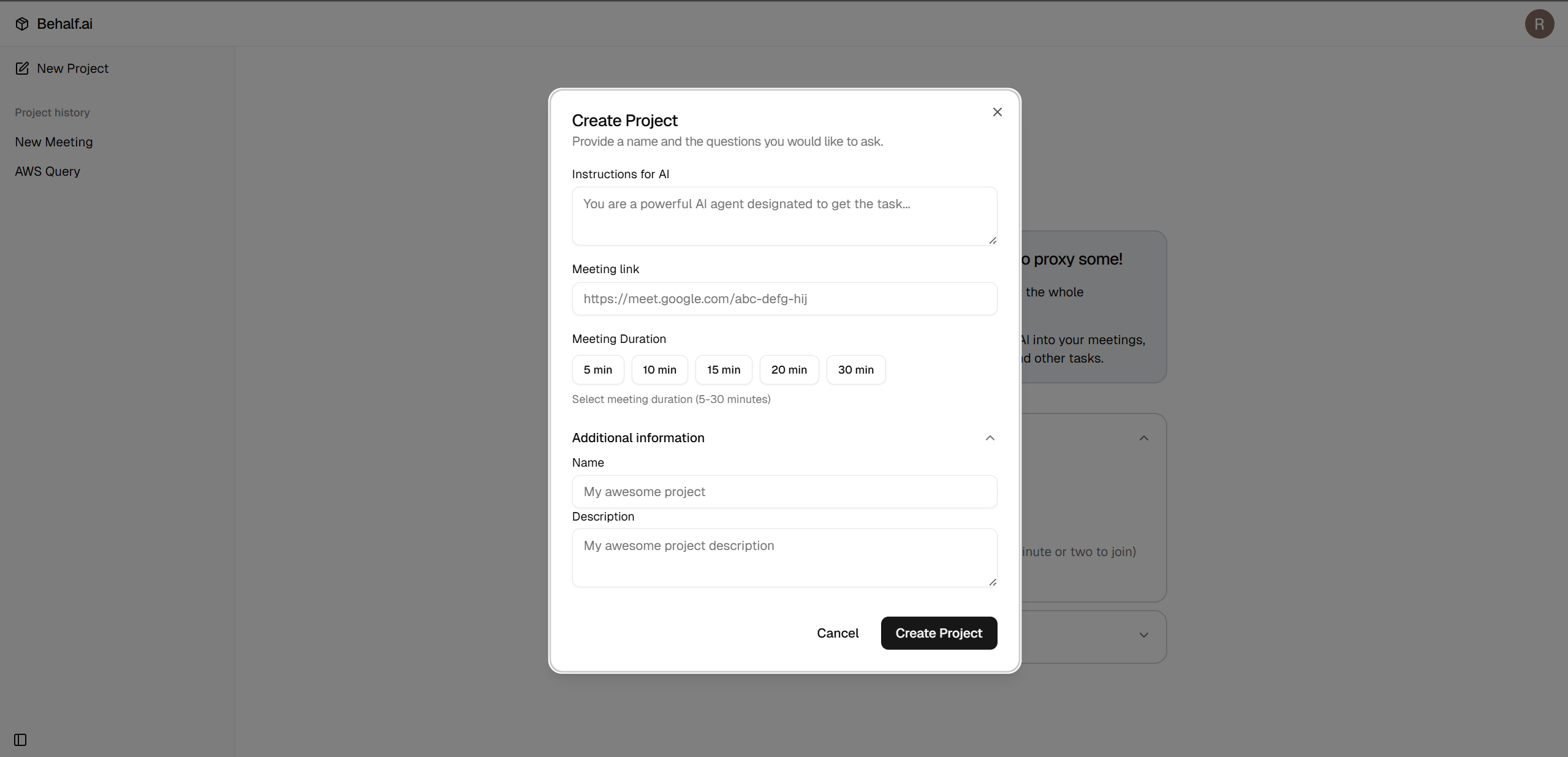Image resolution: width=1568 pixels, height=757 pixels.
Task: Open the user avatar R menu
Action: pos(1539,24)
